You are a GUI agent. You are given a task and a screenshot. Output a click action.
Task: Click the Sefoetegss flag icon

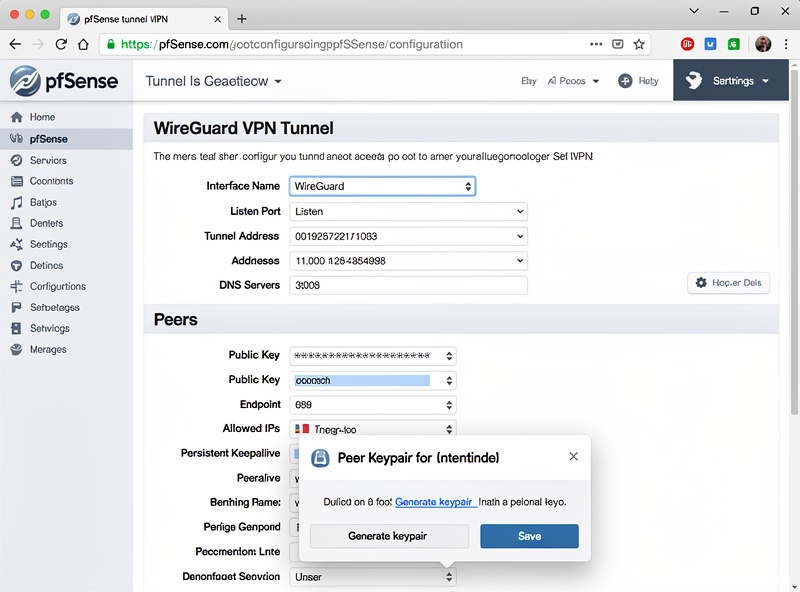point(16,308)
